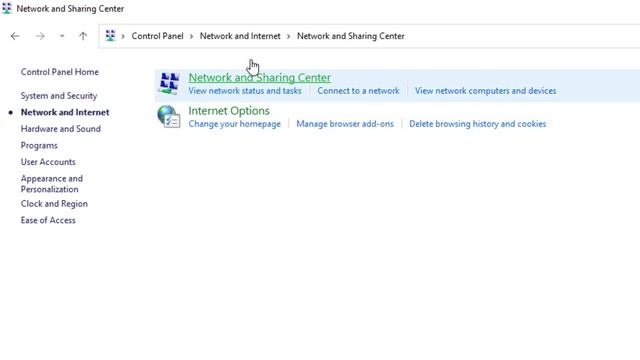Viewport: 640px width, 360px height.
Task: Expand chevron before Control Panel breadcrumb
Action: click(x=123, y=36)
